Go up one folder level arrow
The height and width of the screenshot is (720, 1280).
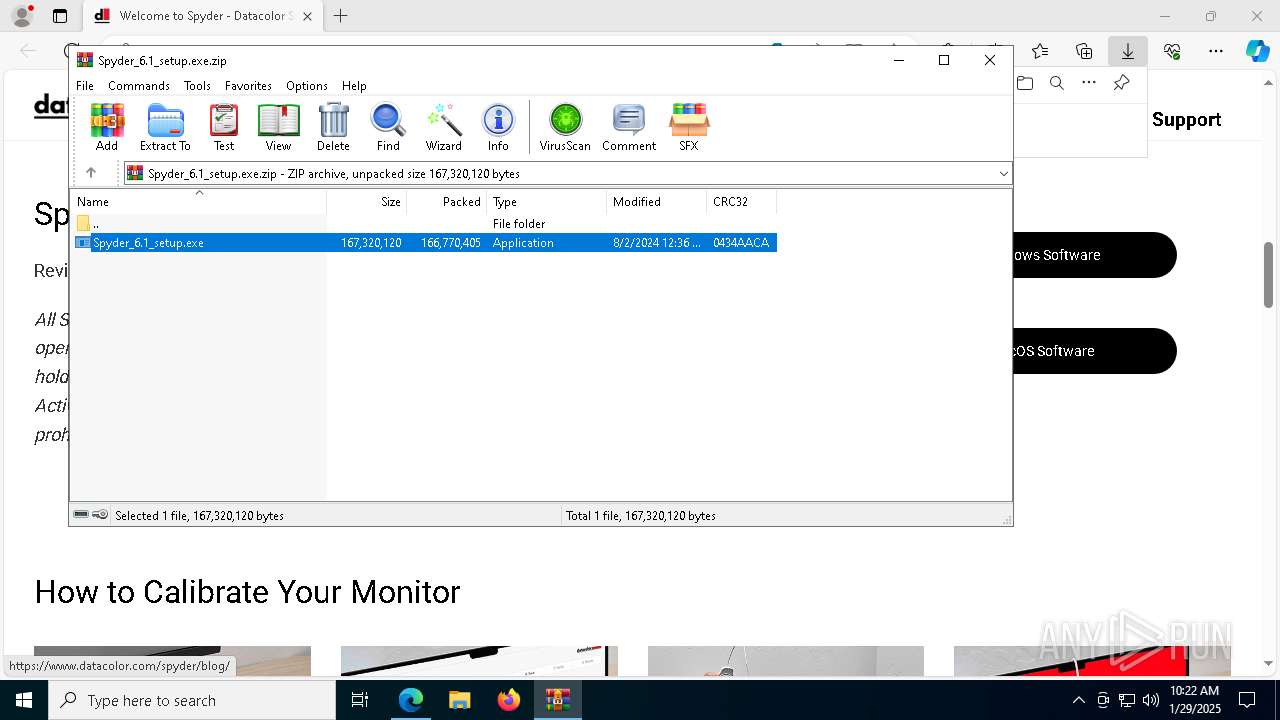point(91,173)
